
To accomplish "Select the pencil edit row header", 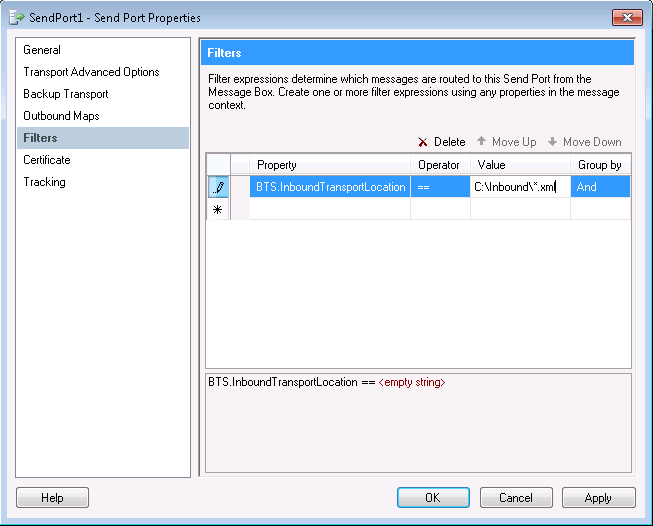I will pyautogui.click(x=218, y=187).
